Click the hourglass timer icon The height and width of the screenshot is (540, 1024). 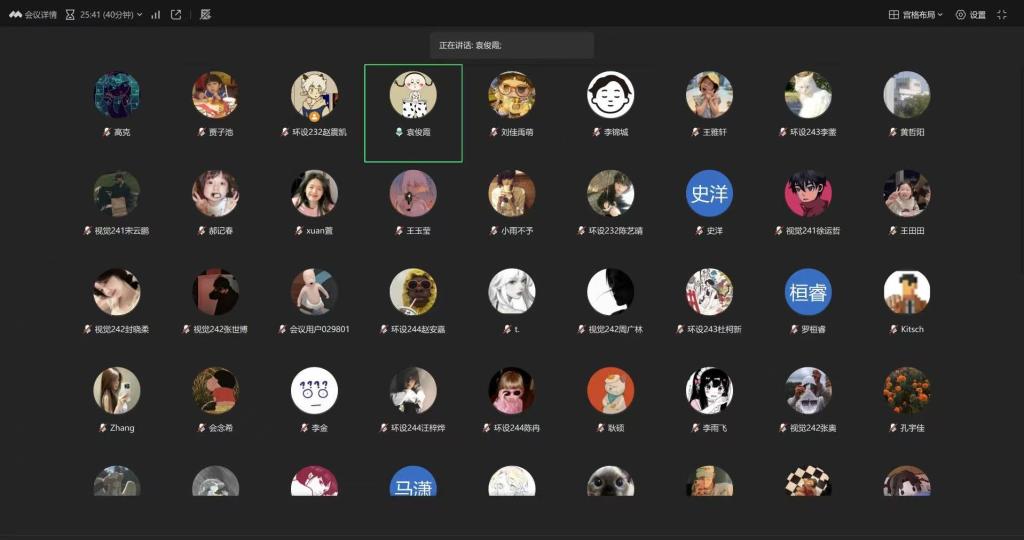[x=71, y=15]
